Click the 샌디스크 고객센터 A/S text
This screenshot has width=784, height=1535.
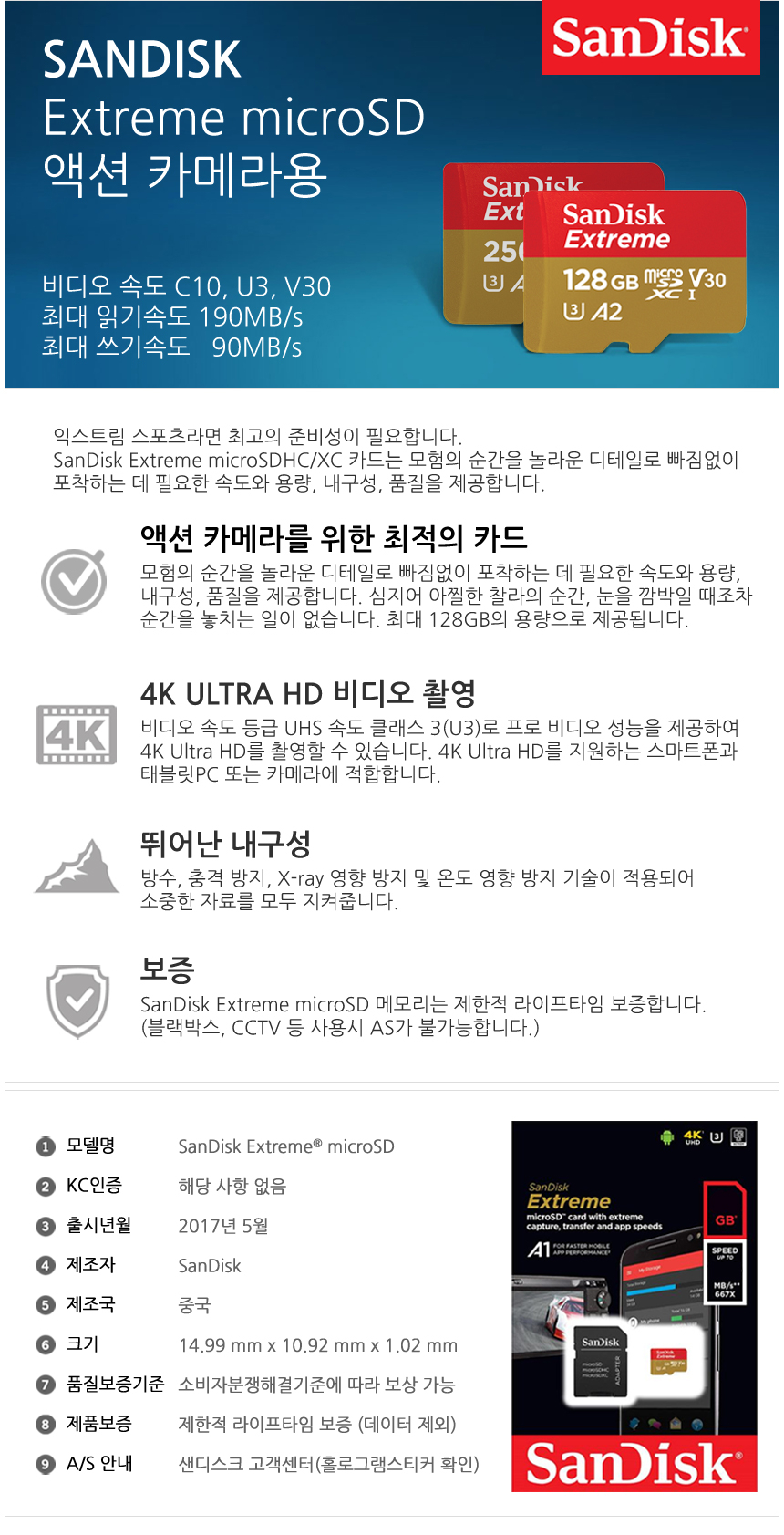pyautogui.click(x=328, y=1464)
